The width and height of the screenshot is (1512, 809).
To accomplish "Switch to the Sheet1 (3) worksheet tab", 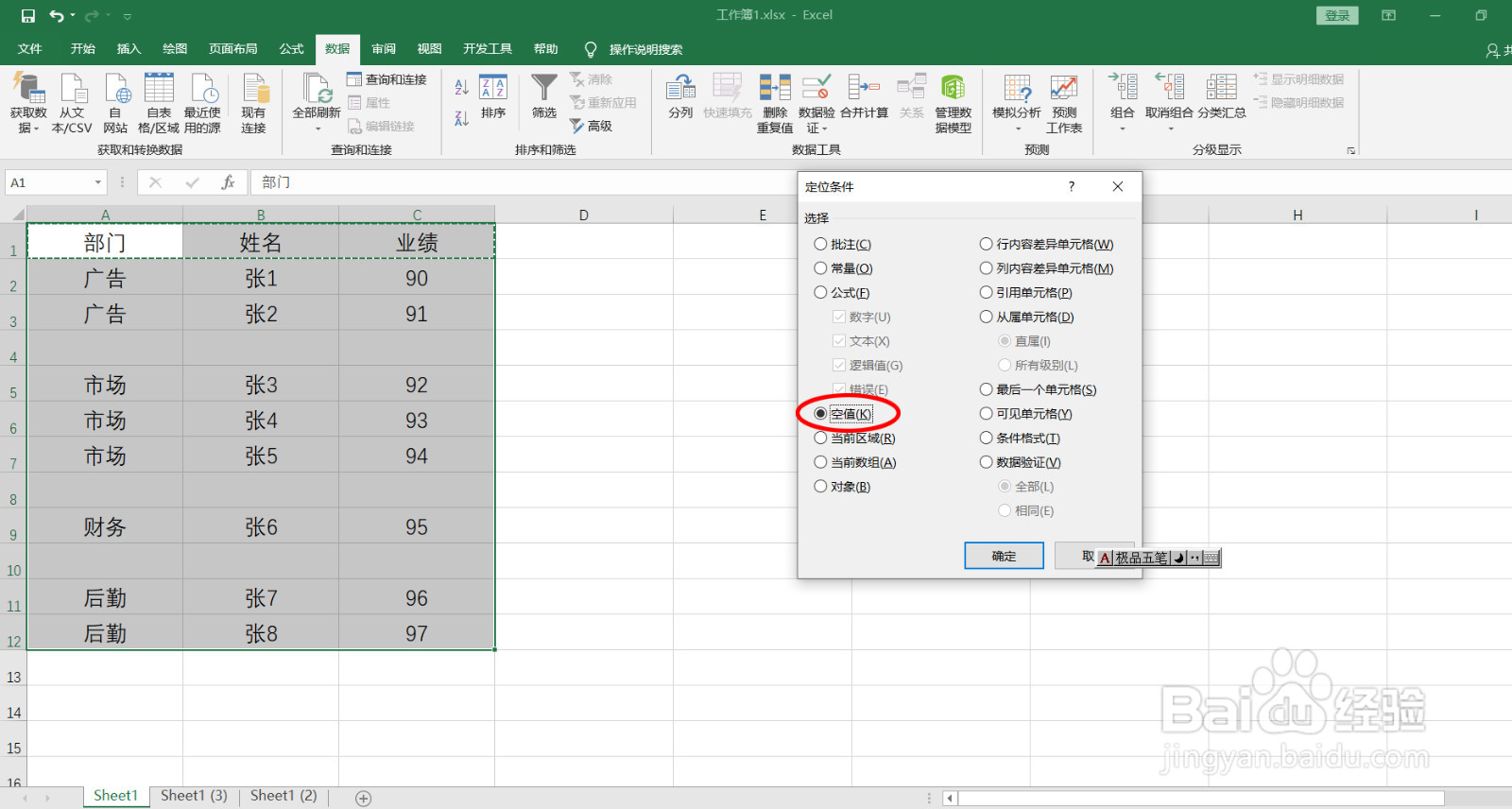I will click(194, 796).
